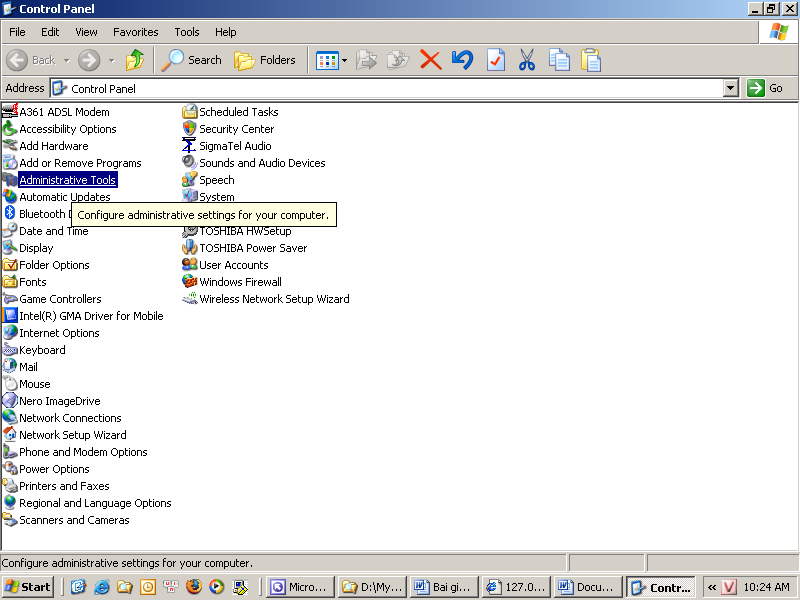Open the Forward history dropdown arrow

[x=111, y=61]
